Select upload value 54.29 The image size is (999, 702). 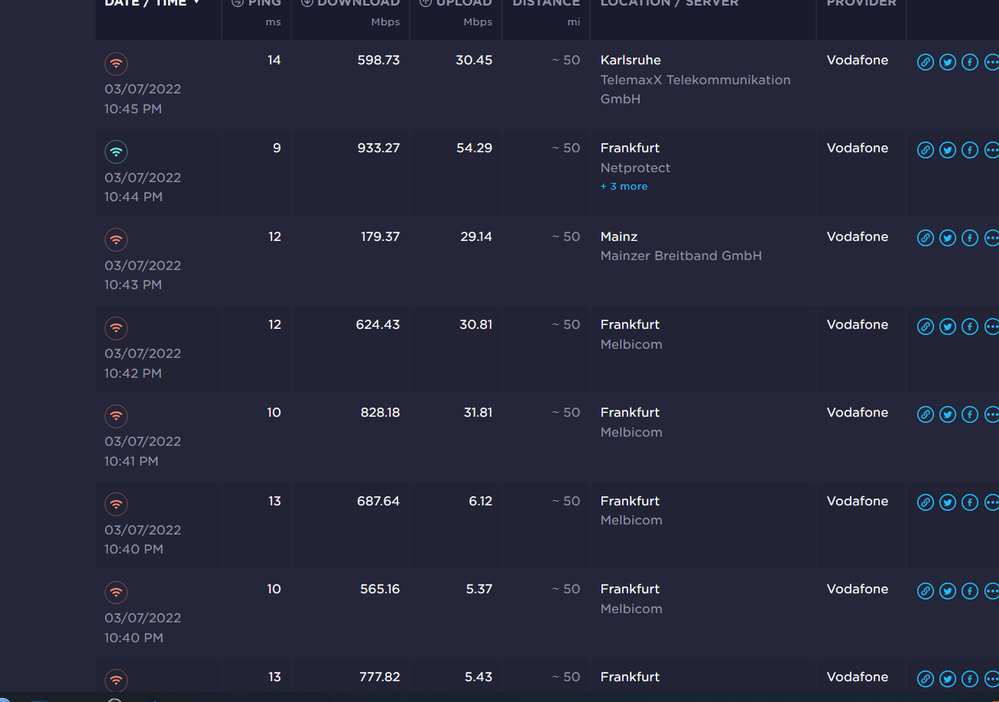474,148
